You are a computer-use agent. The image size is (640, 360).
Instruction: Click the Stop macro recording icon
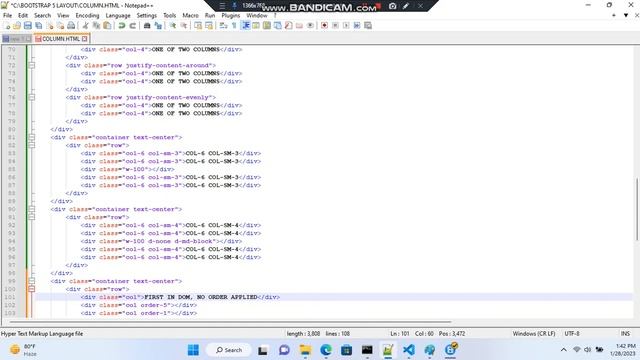pyautogui.click(x=335, y=25)
